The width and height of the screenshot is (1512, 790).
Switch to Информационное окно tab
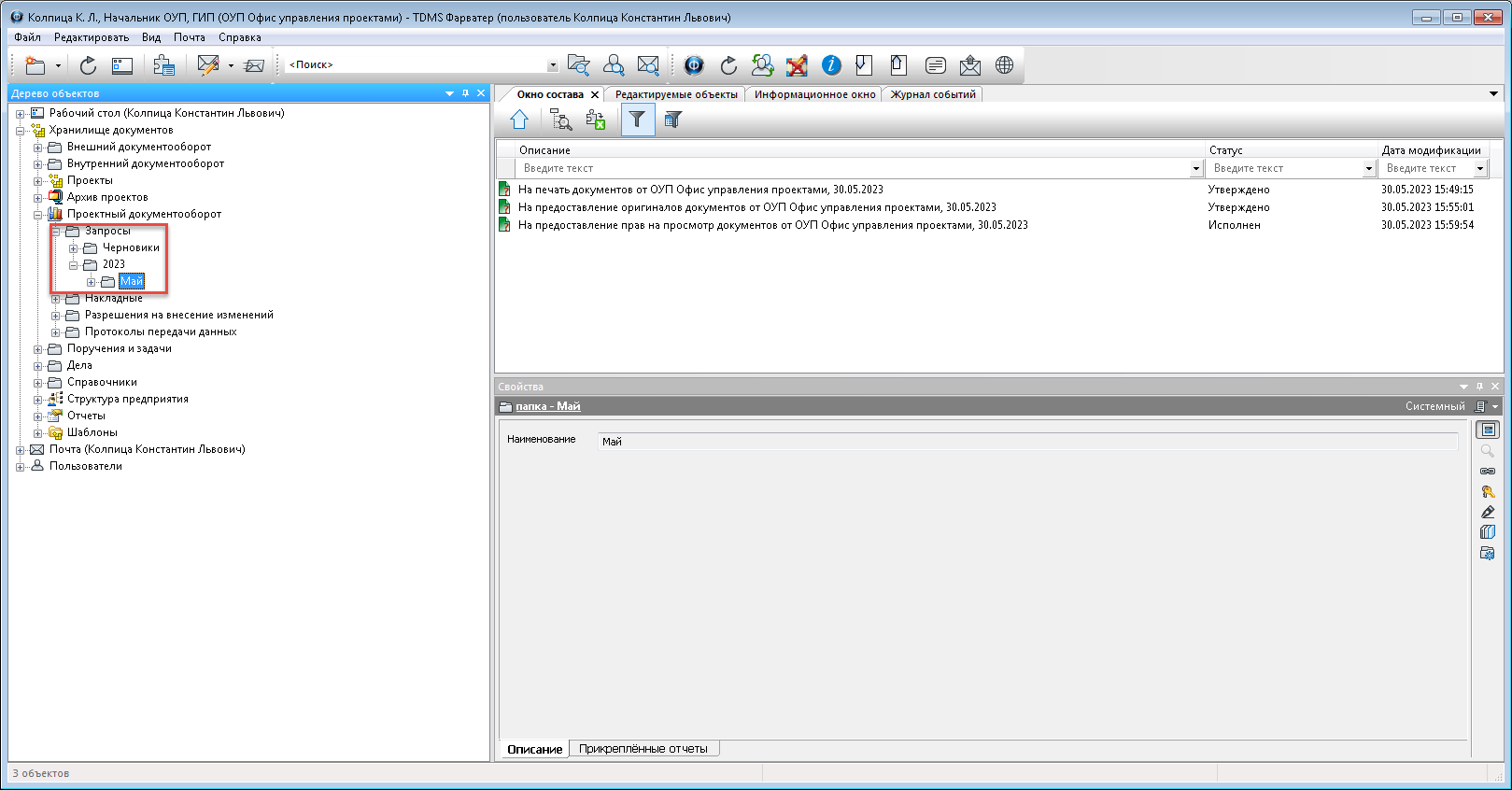(x=815, y=94)
